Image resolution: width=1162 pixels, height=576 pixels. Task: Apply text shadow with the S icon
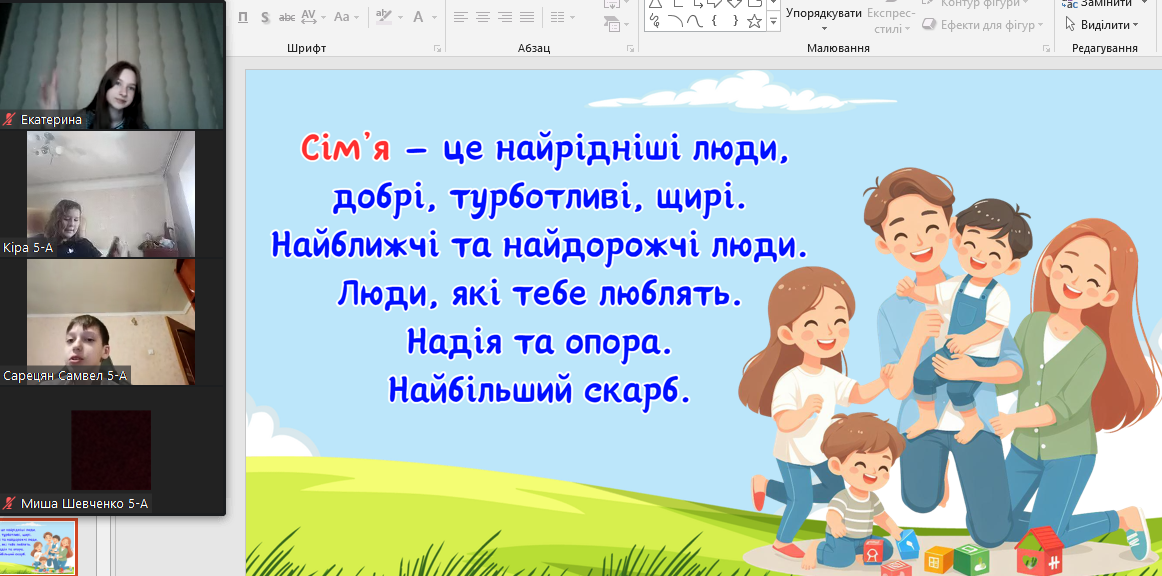tap(265, 17)
